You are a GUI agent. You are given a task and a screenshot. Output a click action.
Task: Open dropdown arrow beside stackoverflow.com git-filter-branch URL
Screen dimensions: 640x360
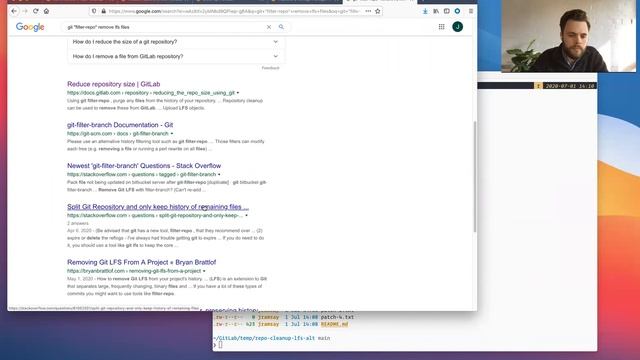[219, 175]
